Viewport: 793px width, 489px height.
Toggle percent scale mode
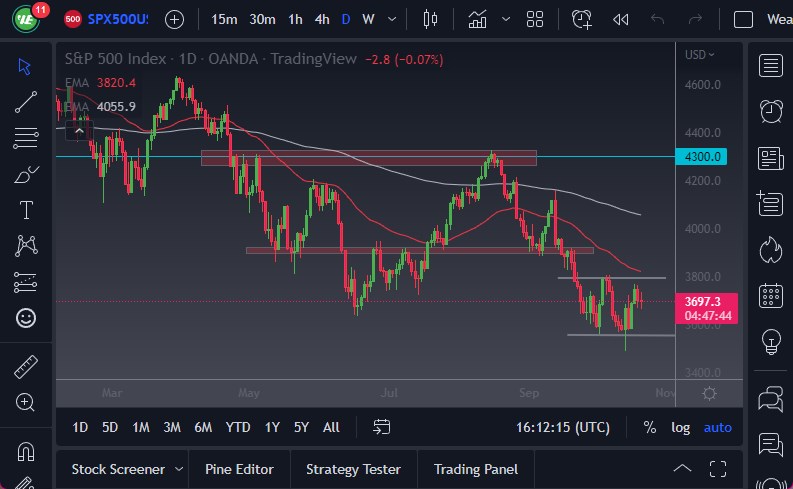tap(650, 427)
